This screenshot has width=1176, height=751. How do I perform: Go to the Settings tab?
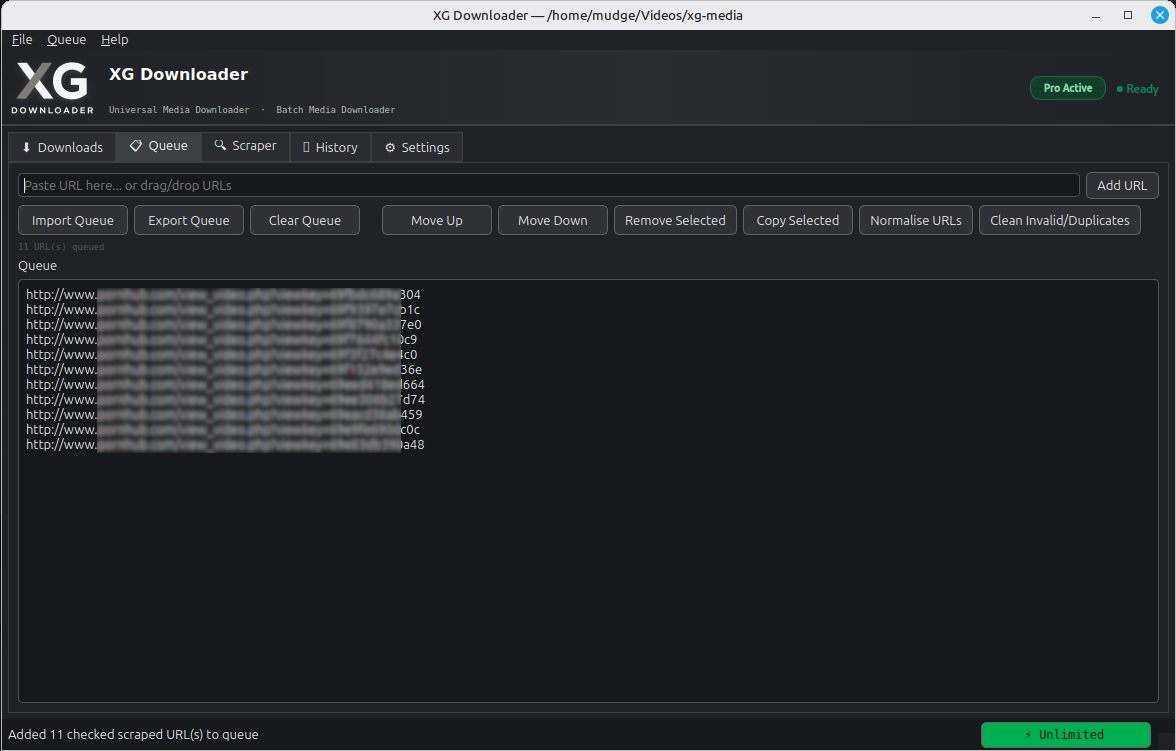click(x=417, y=147)
